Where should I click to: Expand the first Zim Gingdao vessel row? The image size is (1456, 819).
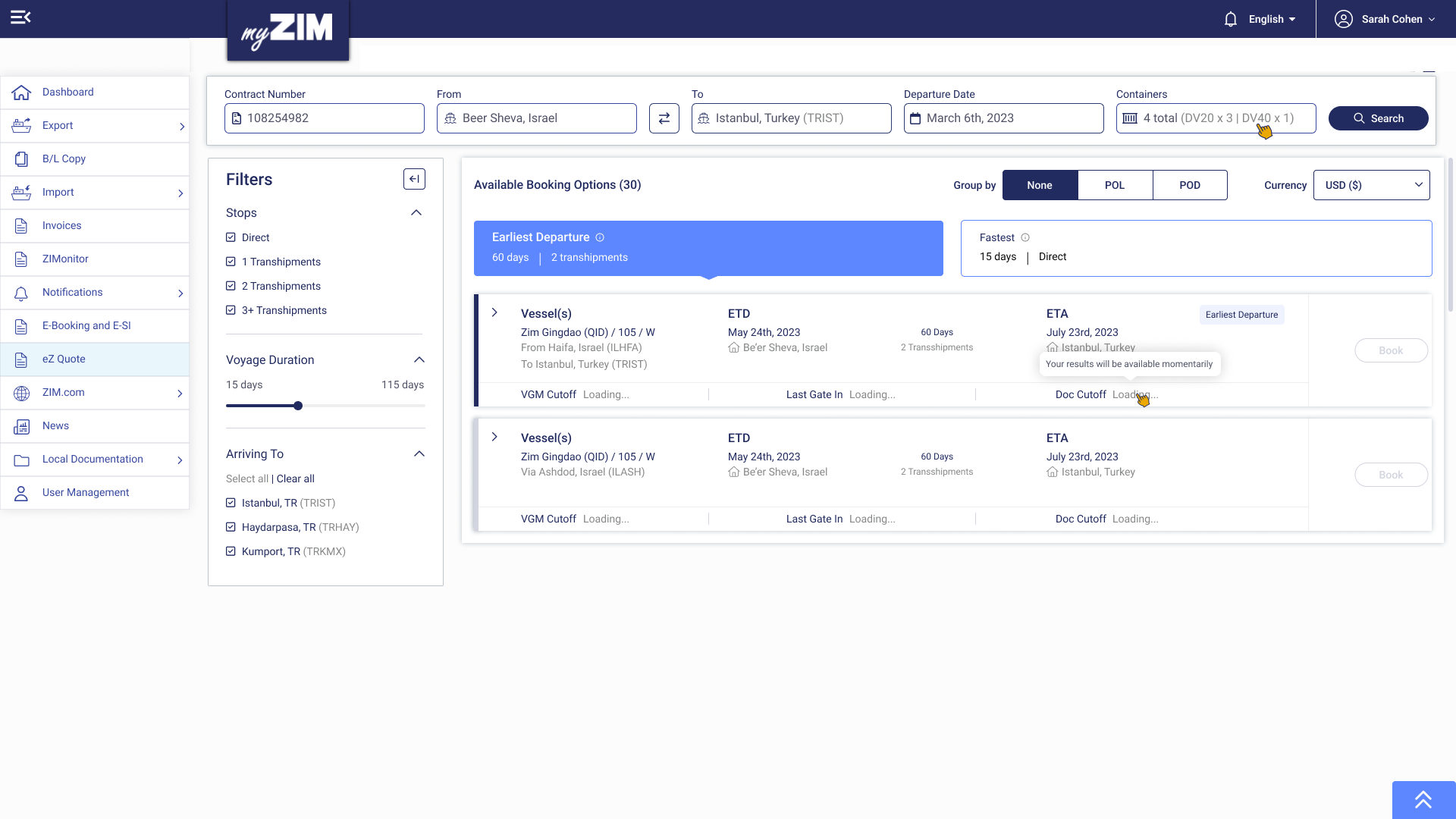[x=494, y=312]
